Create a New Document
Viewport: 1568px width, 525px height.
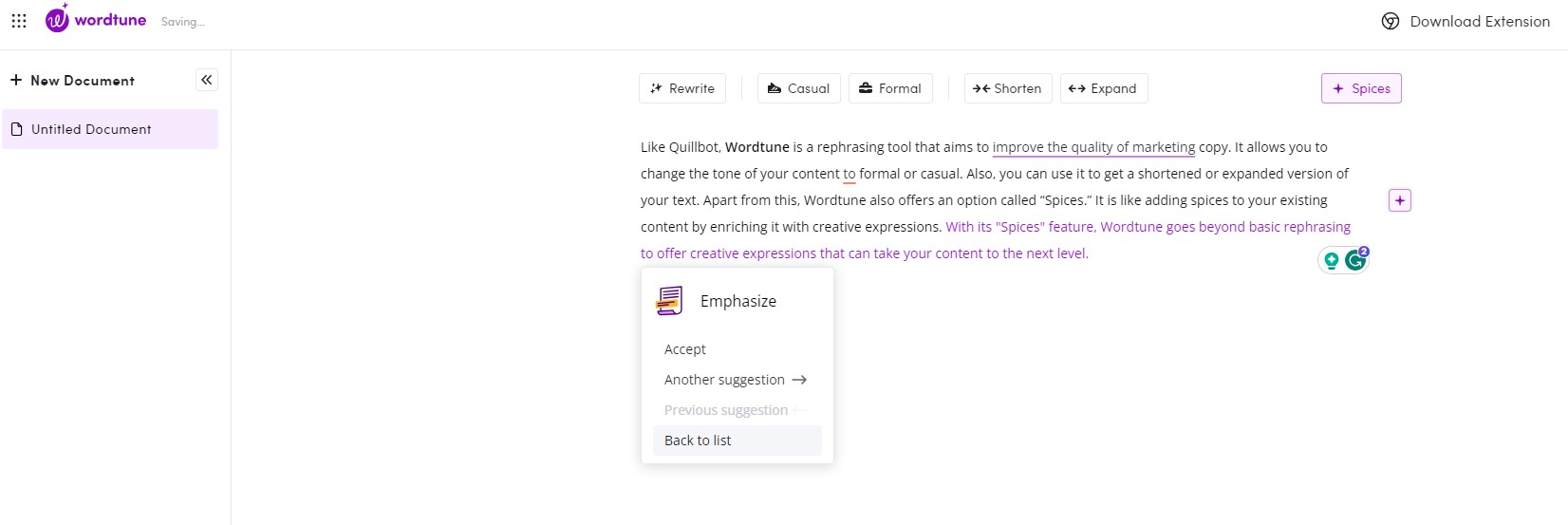[x=72, y=81]
